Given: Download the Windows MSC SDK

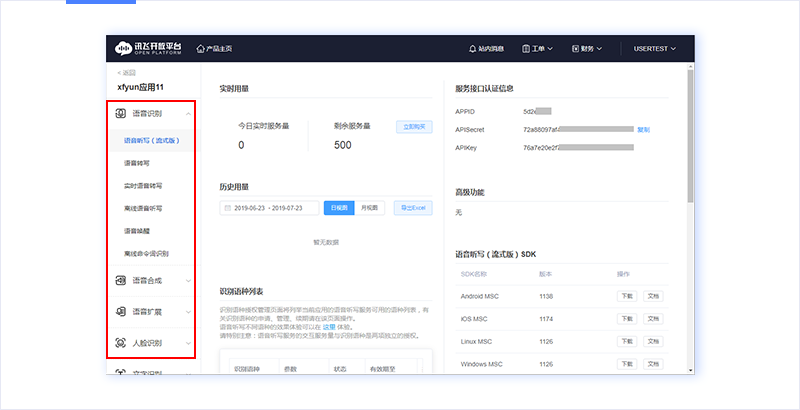Looking at the screenshot, I should (627, 364).
